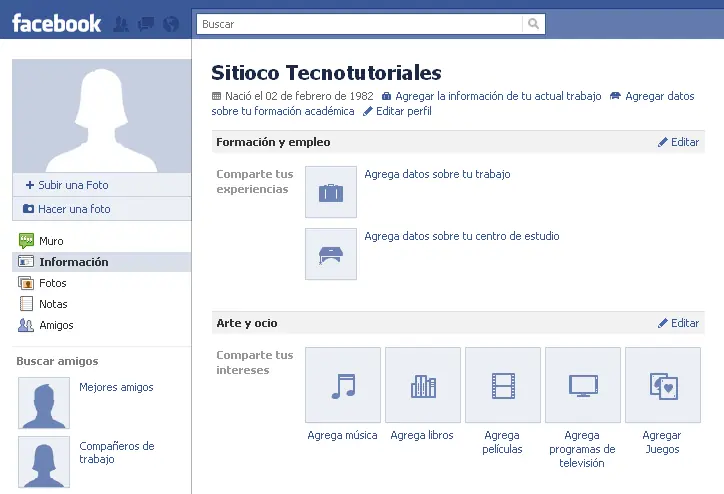Click the Mejores amigos avatar thumbnail
724x494 pixels.
[x=44, y=403]
